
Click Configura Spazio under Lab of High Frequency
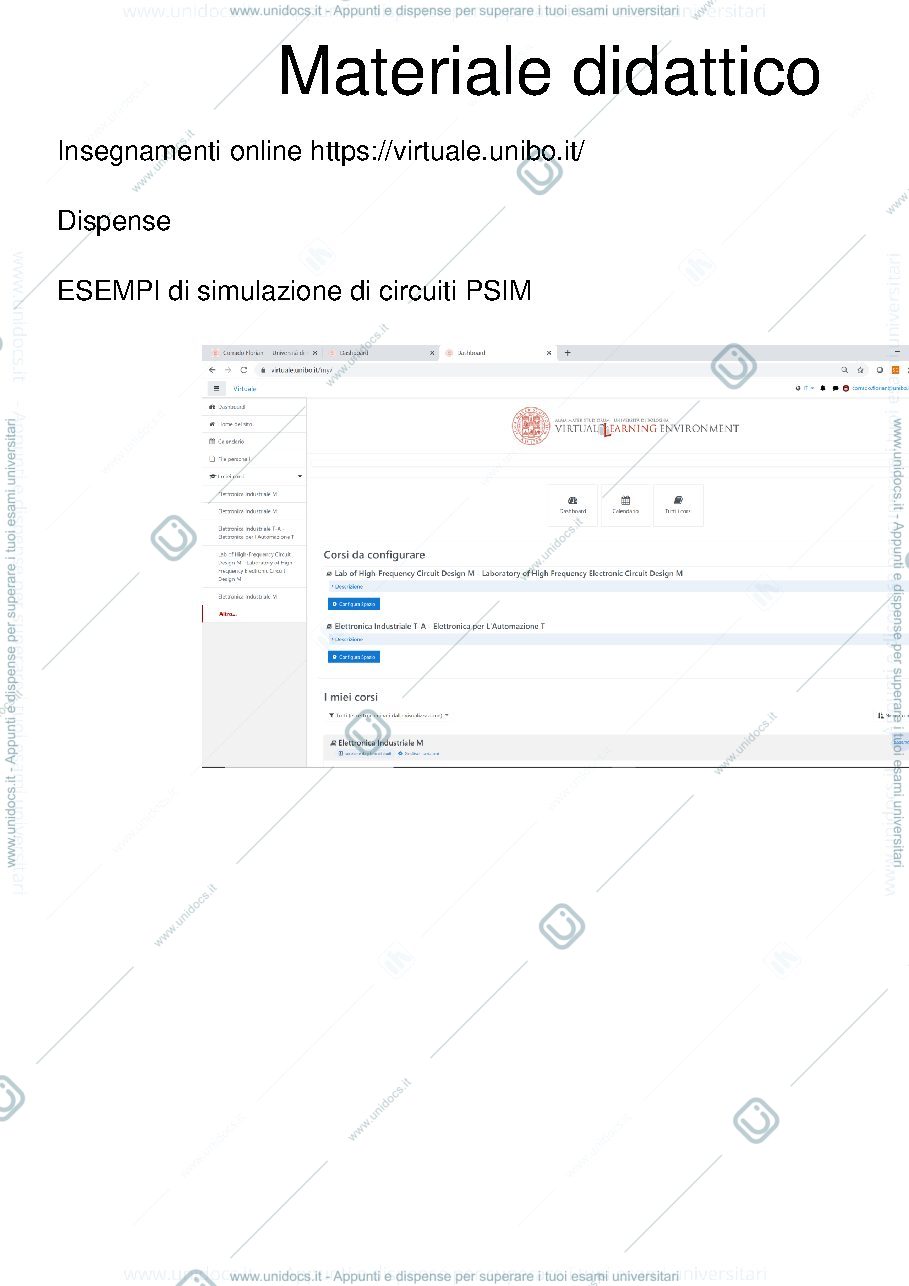pyautogui.click(x=354, y=604)
